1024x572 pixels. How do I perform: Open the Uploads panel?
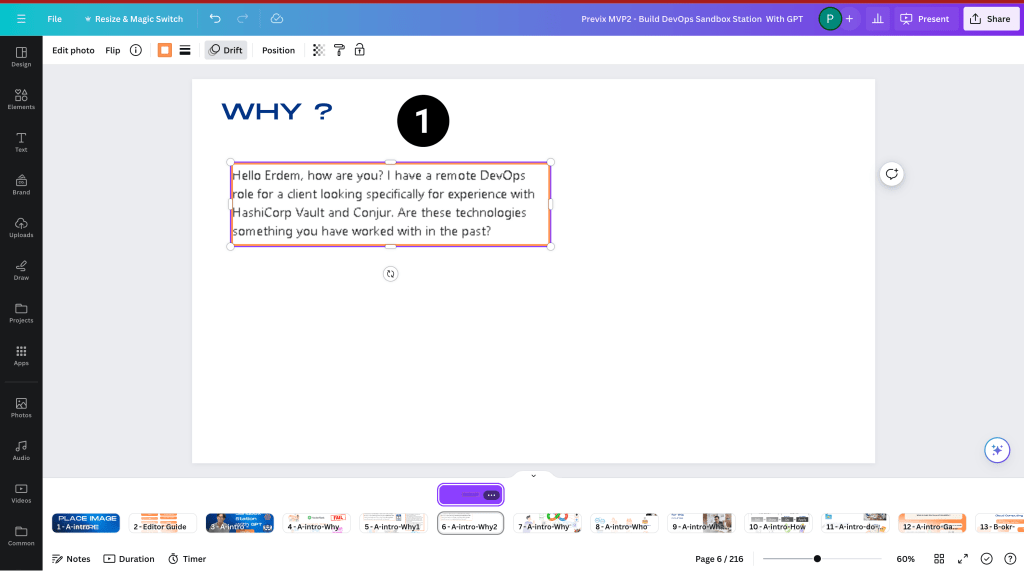(21, 227)
